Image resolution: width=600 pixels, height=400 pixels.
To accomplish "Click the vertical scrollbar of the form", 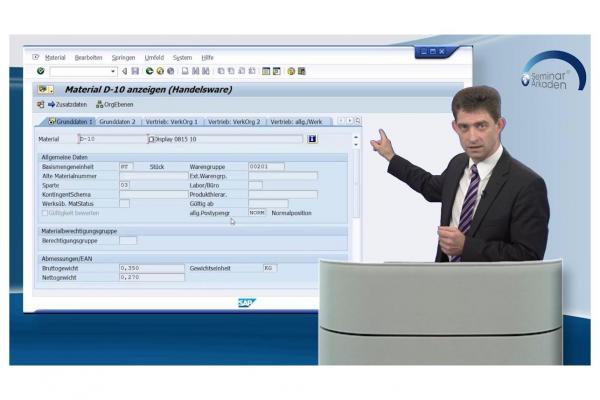I will 357,200.
